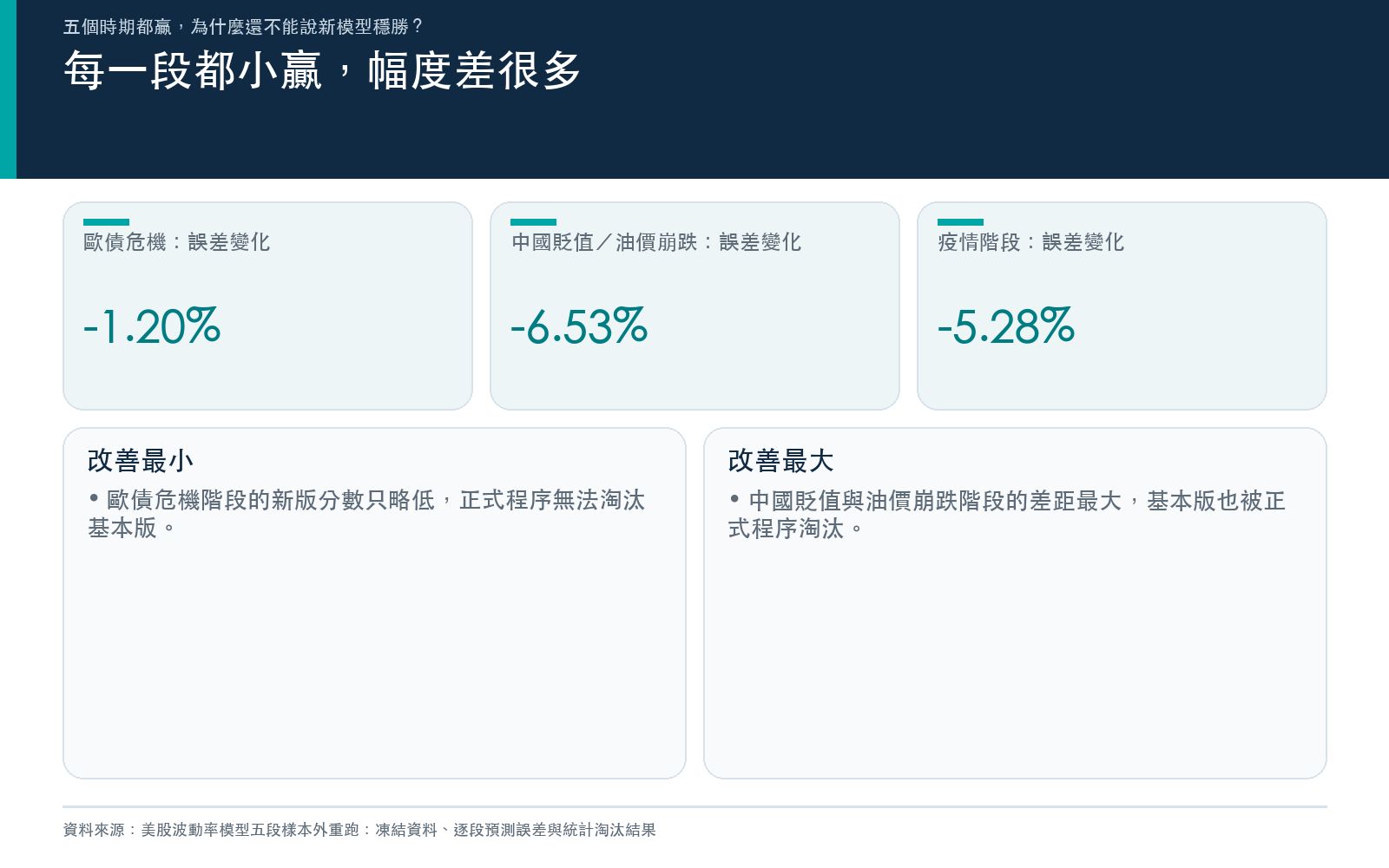Select the -6.53% value
Viewport: 1389px width, 868px height.
tap(579, 326)
